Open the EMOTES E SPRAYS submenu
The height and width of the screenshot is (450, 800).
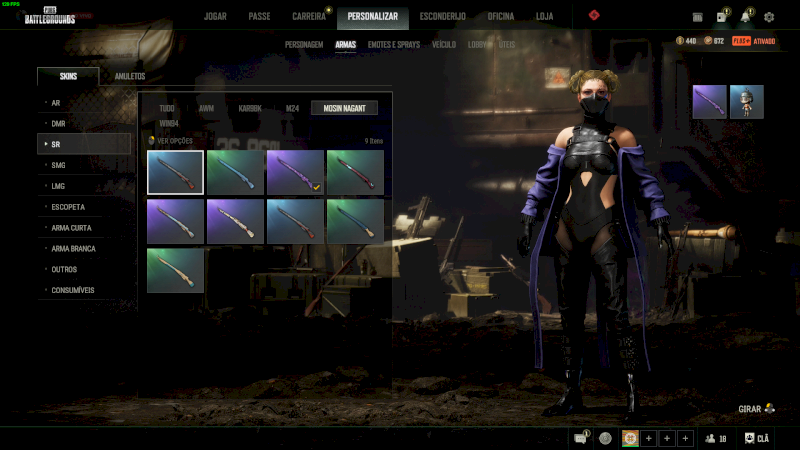pos(393,45)
